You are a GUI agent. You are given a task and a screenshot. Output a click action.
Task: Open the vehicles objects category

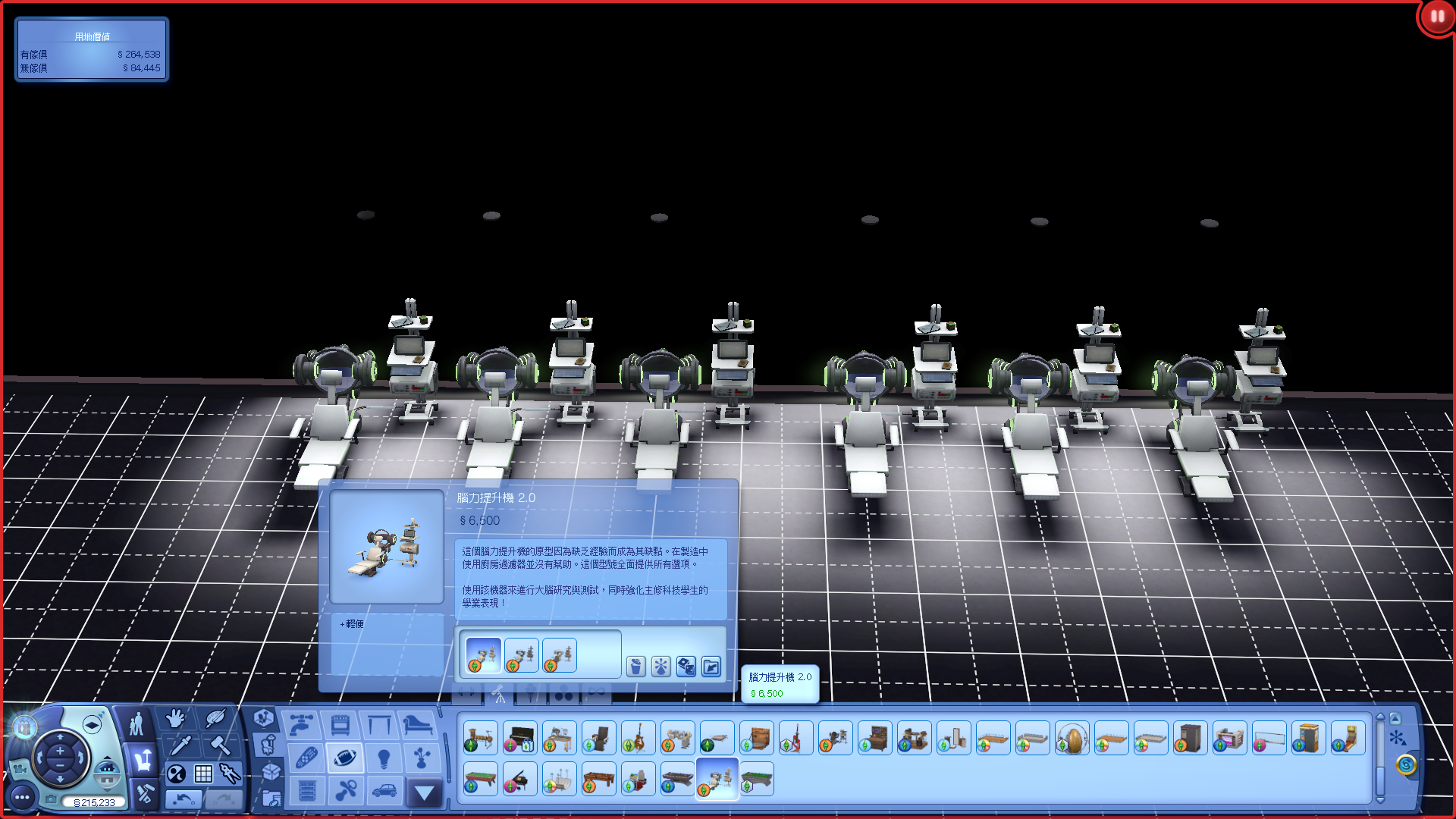coord(384,791)
